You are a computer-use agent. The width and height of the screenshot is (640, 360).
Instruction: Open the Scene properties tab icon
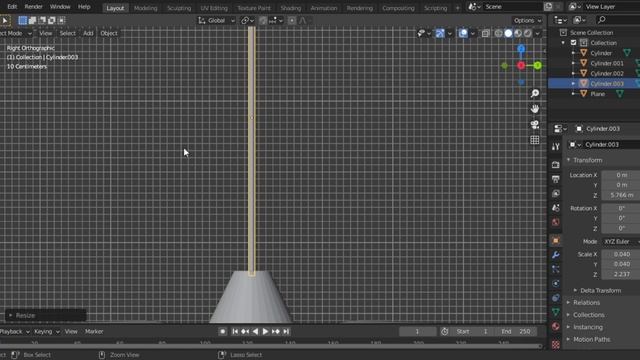(556, 208)
